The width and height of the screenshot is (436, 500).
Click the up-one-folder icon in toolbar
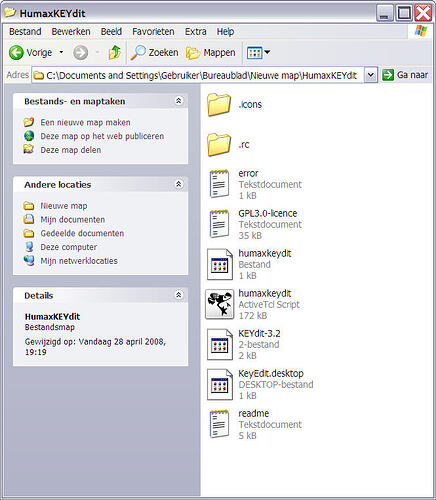(x=114, y=52)
